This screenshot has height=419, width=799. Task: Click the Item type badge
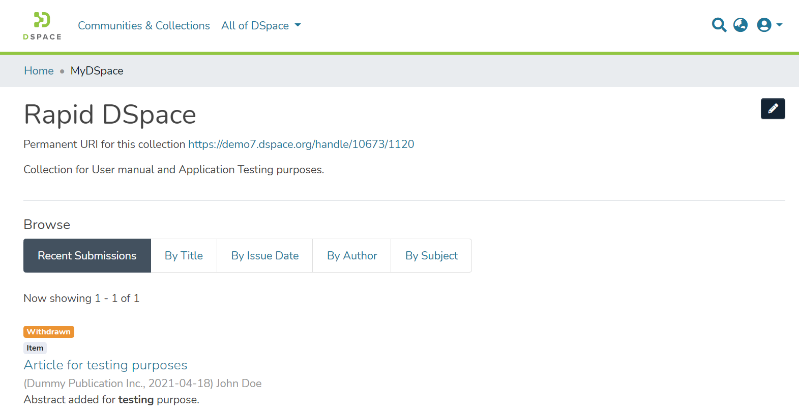[35, 348]
